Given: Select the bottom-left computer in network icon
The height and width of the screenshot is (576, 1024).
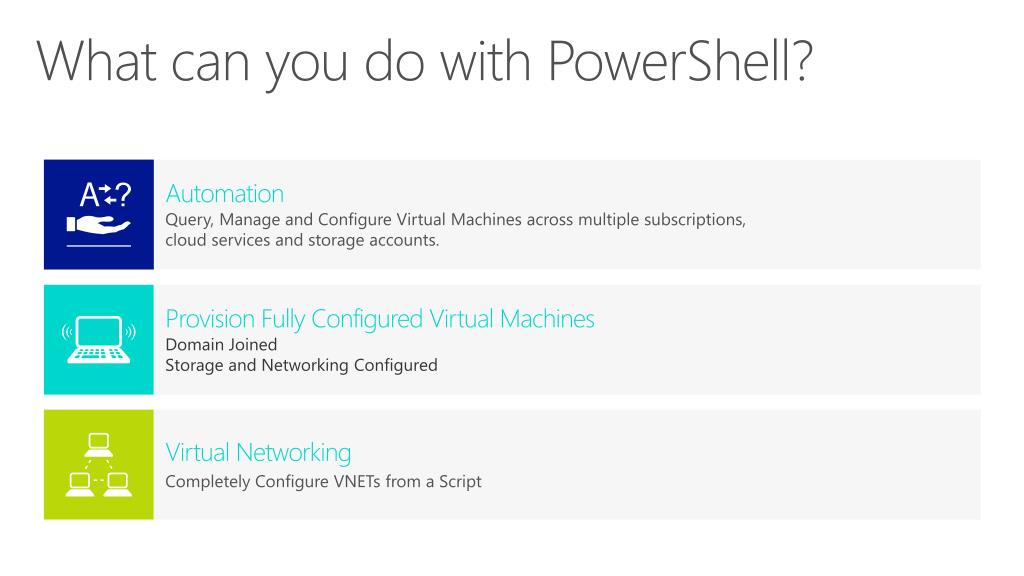Looking at the screenshot, I should click(x=78, y=484).
